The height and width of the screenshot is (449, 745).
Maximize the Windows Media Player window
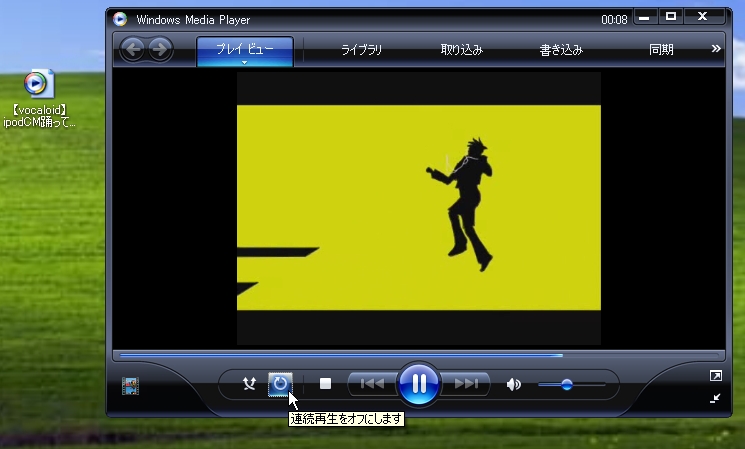point(671,17)
